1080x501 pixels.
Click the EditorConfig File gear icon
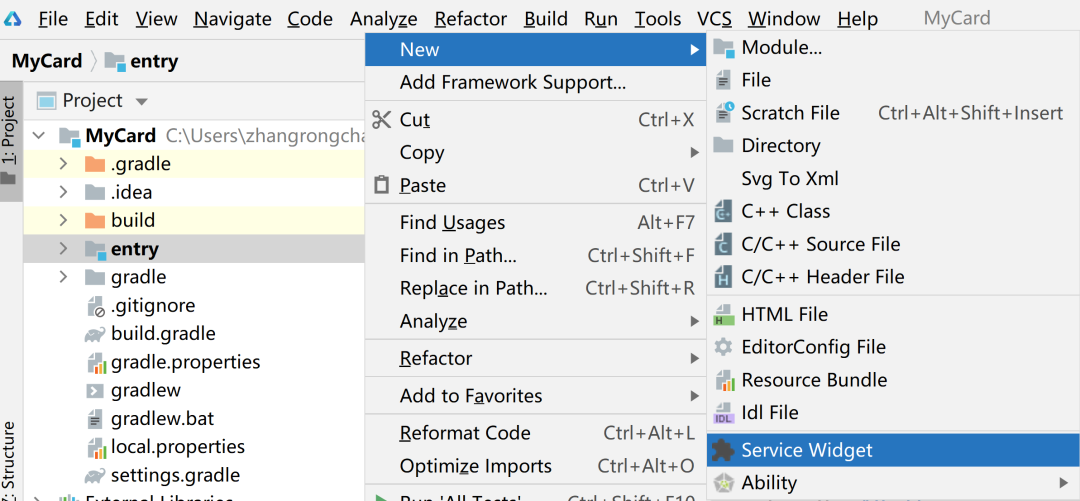pyautogui.click(x=723, y=347)
